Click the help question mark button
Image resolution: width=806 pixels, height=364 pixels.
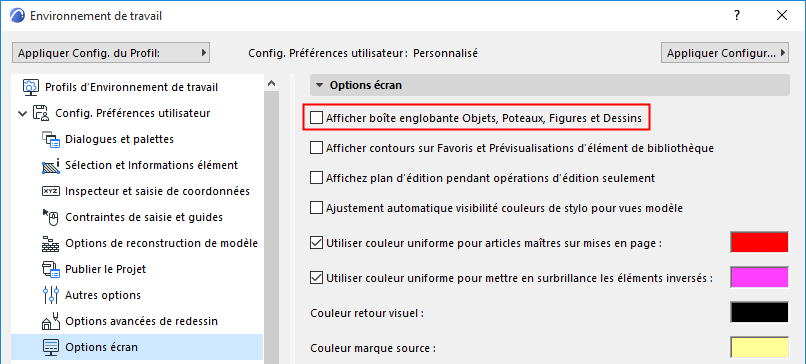coord(737,15)
